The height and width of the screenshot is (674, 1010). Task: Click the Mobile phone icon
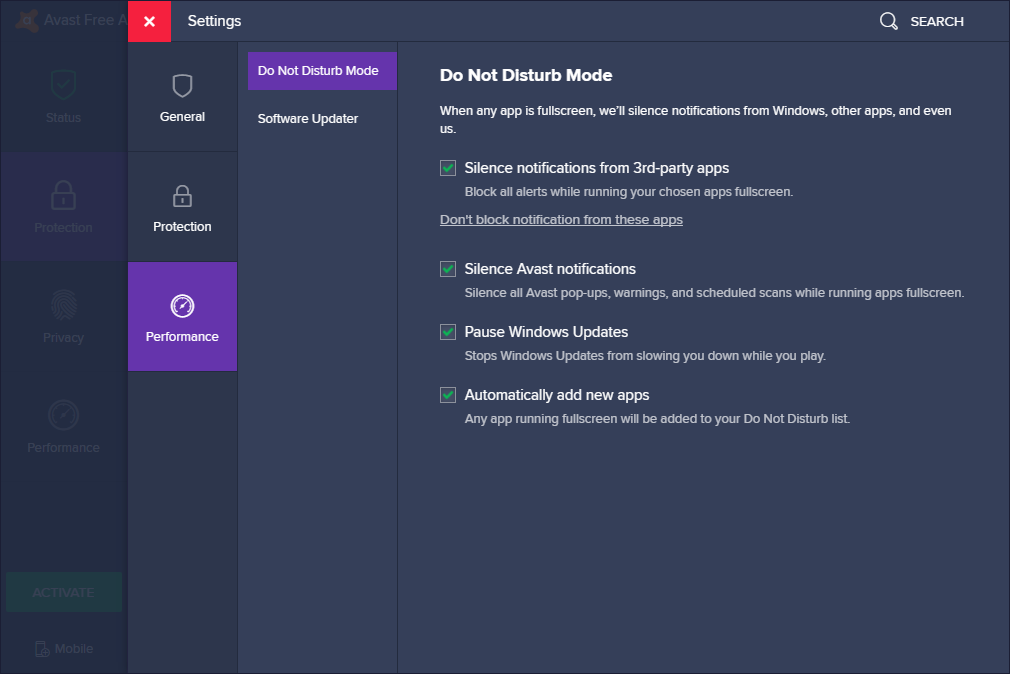click(x=42, y=649)
